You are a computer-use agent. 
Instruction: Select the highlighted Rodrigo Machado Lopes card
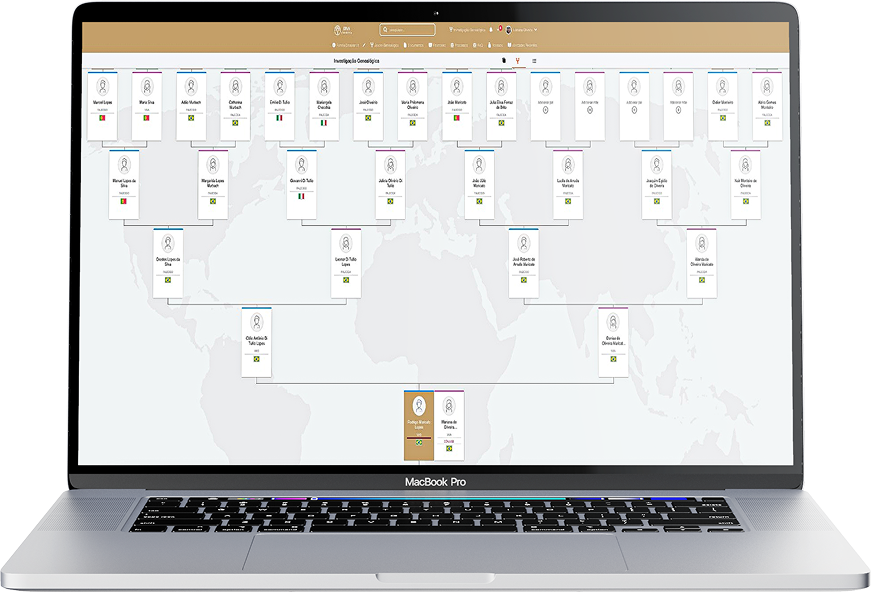419,425
